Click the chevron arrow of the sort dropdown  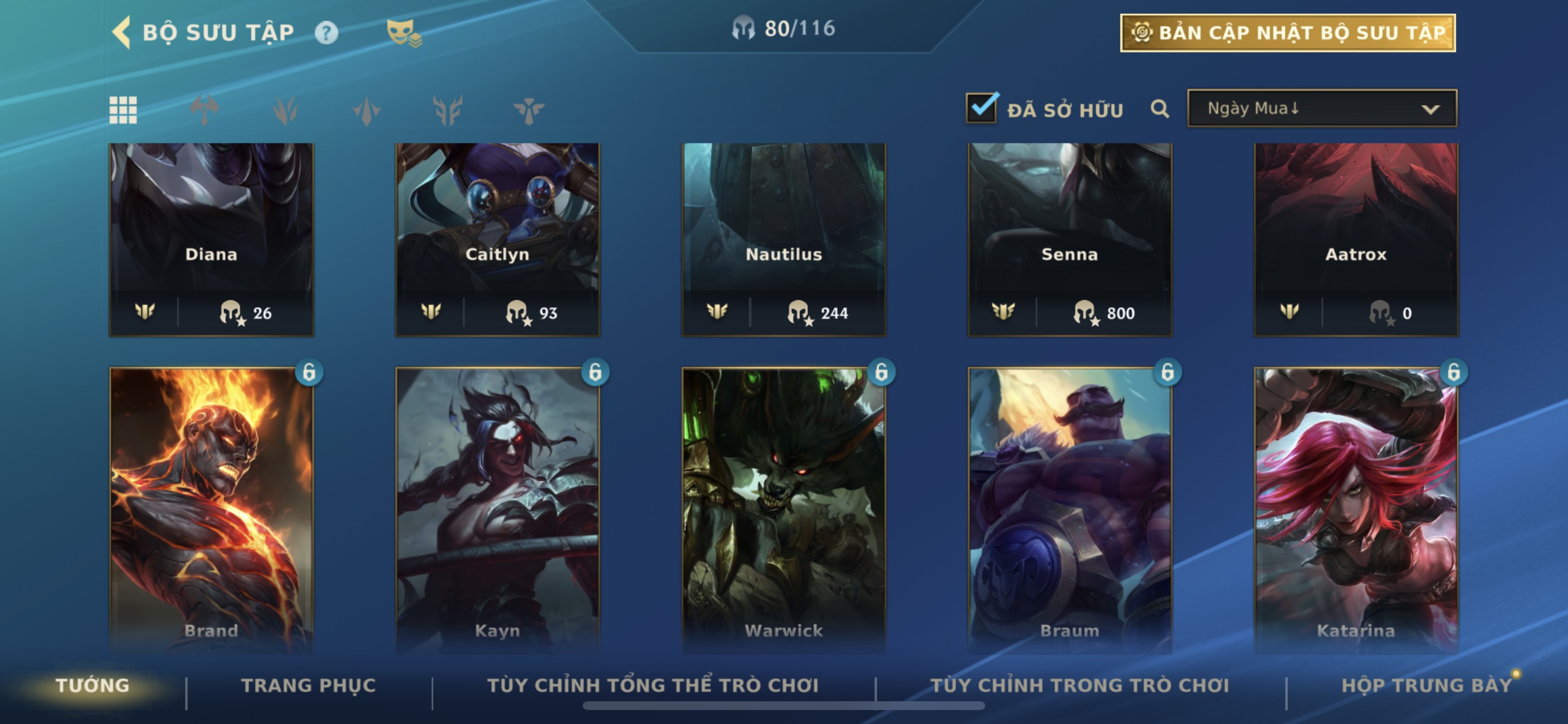[x=1430, y=110]
